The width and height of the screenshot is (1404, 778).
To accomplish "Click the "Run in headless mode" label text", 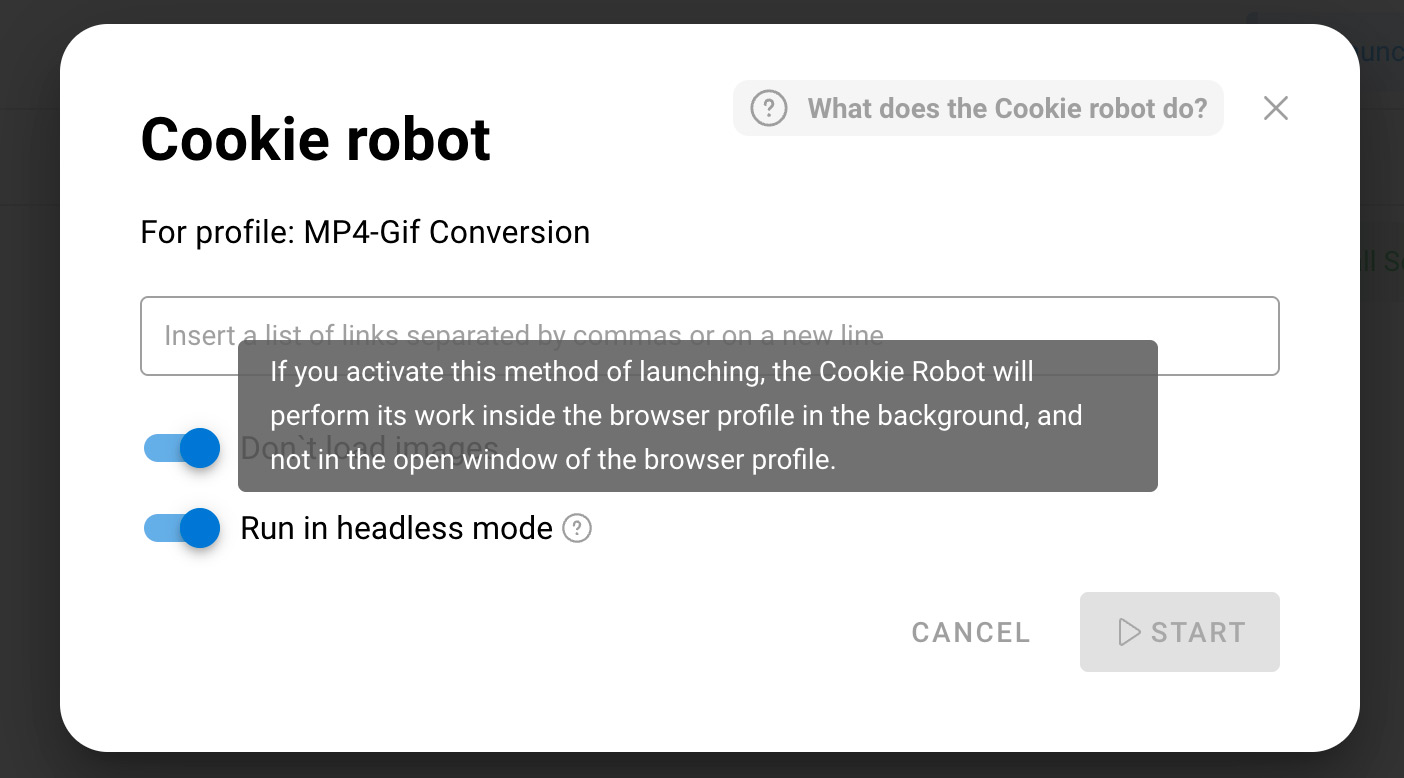I will point(396,528).
